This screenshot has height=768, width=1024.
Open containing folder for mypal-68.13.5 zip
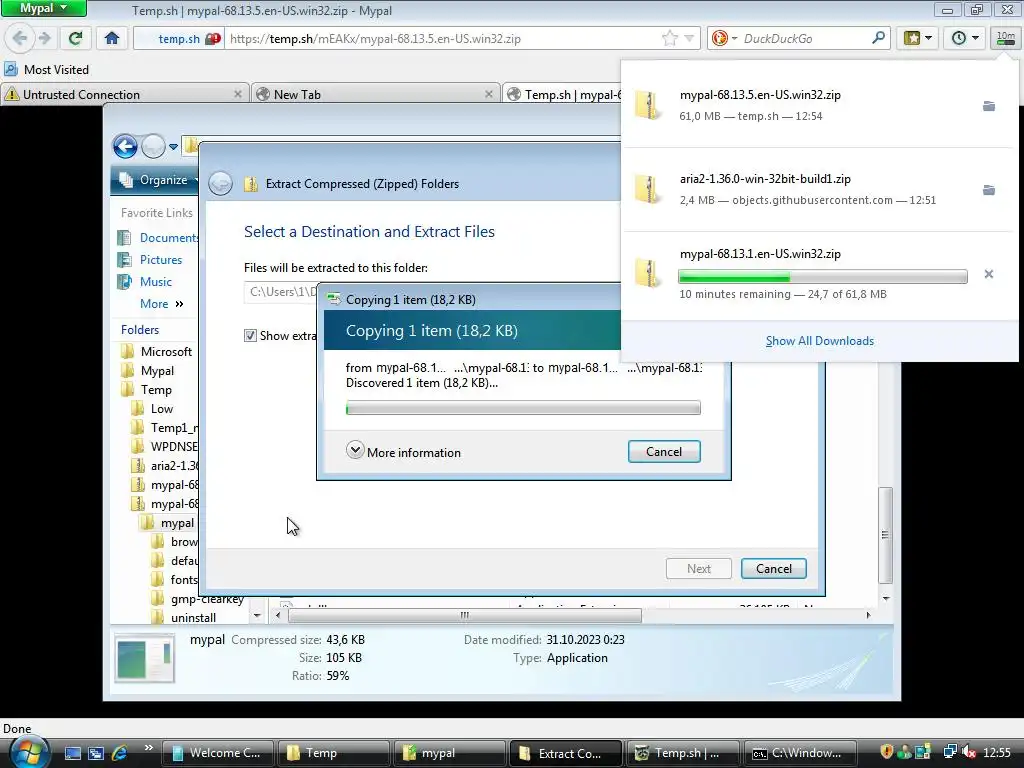pyautogui.click(x=989, y=106)
